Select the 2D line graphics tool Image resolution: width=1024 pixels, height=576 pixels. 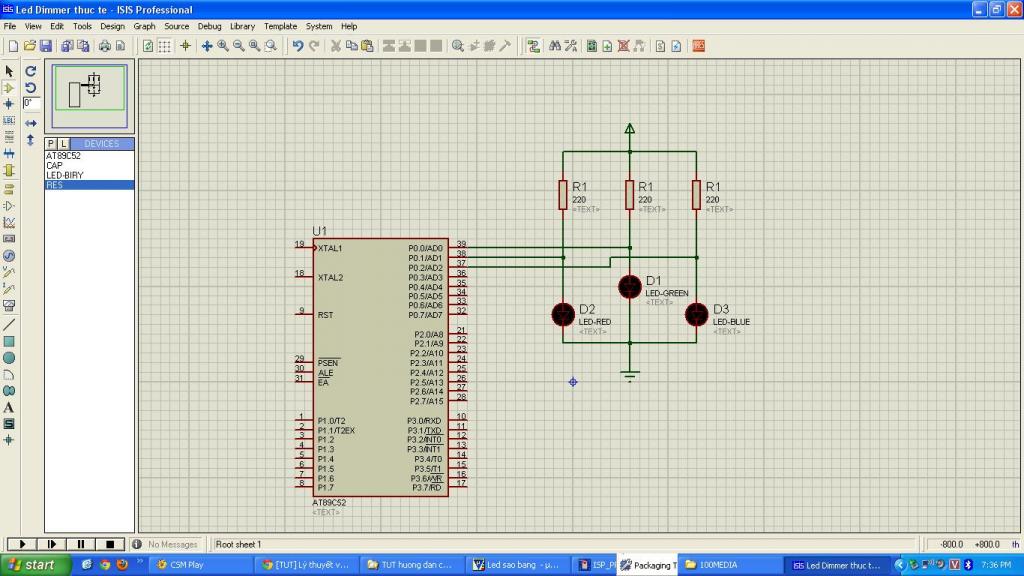[x=9, y=324]
